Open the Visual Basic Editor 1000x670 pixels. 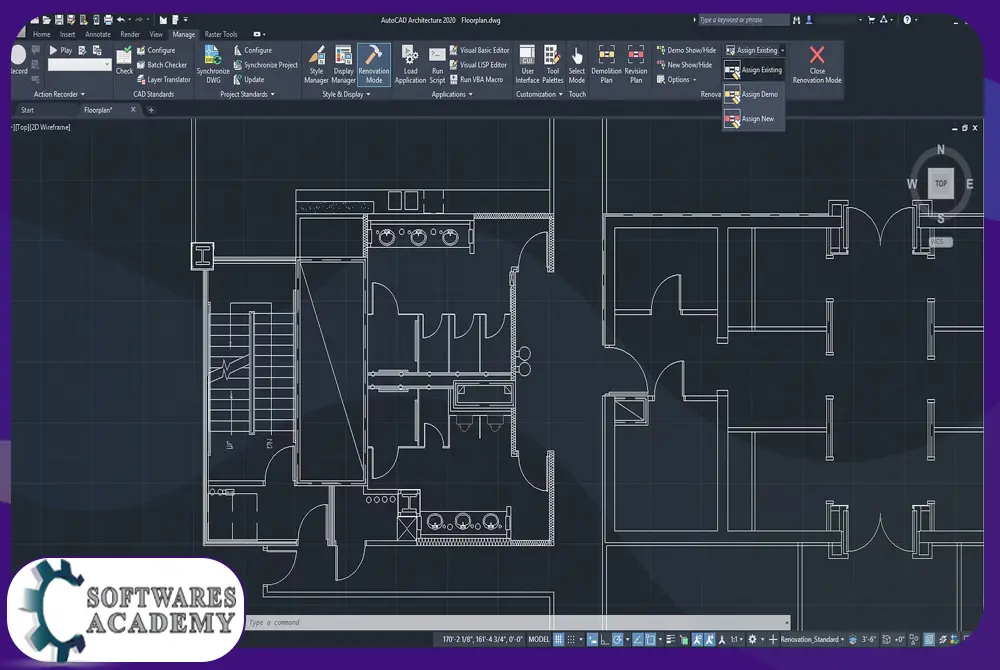(480, 50)
